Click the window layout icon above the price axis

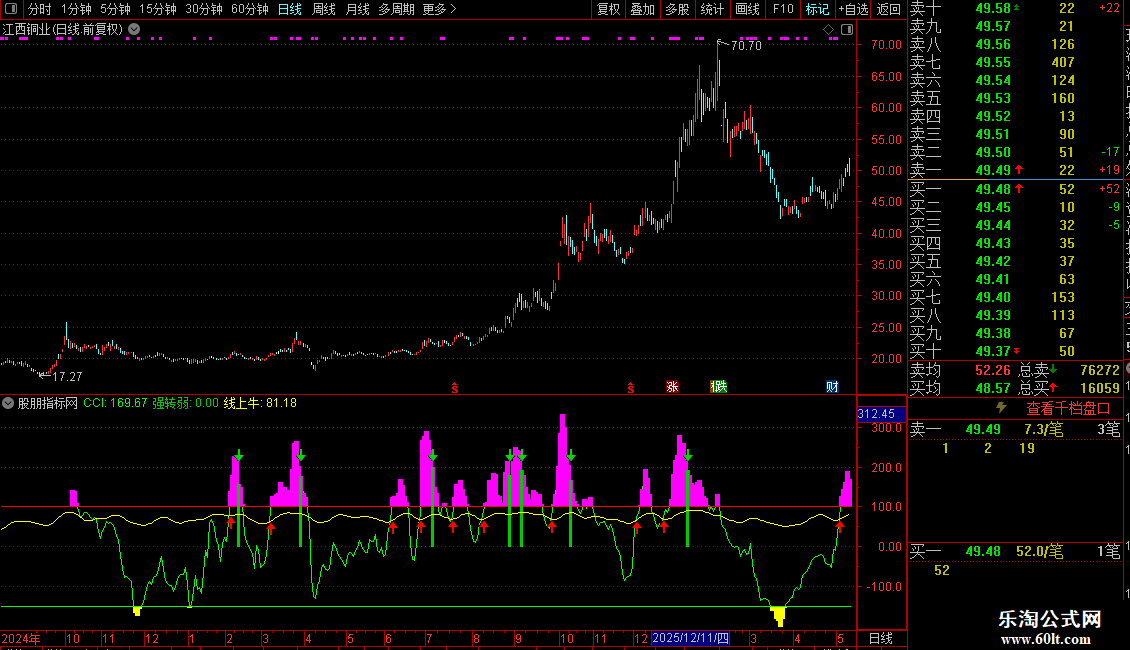847,30
